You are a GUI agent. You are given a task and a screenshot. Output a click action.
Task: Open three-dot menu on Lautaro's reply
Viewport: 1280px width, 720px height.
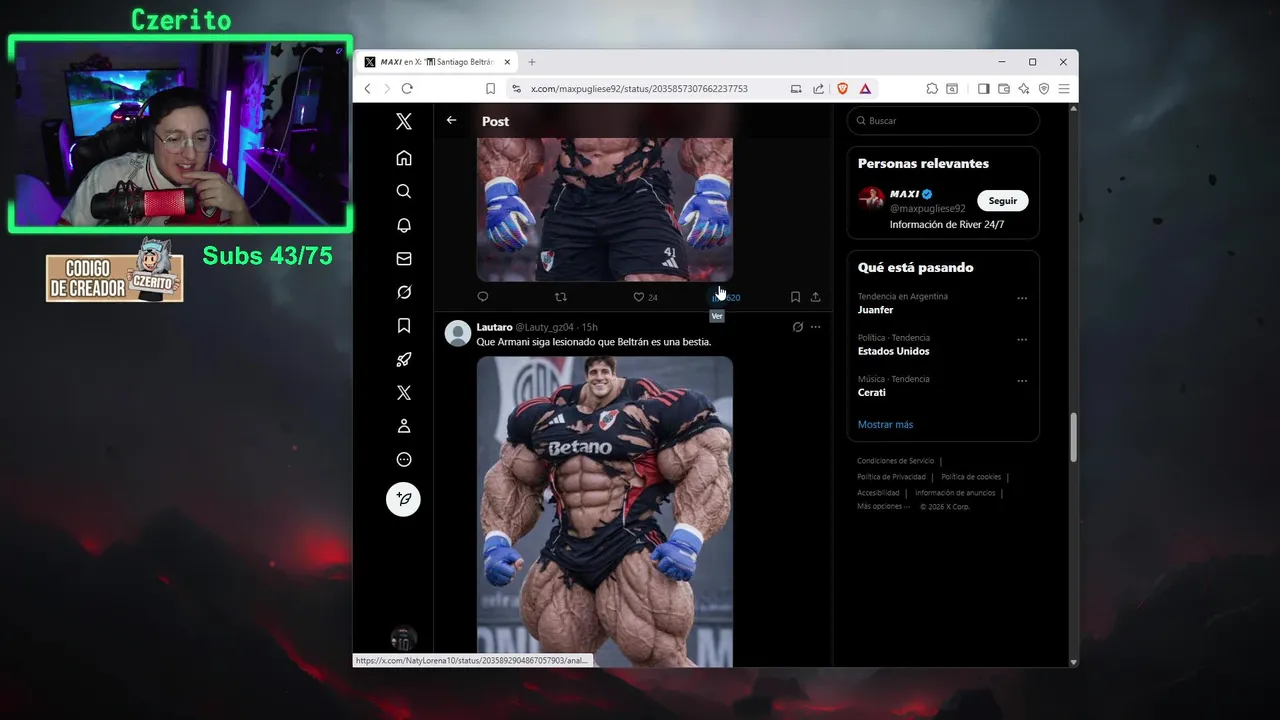815,327
